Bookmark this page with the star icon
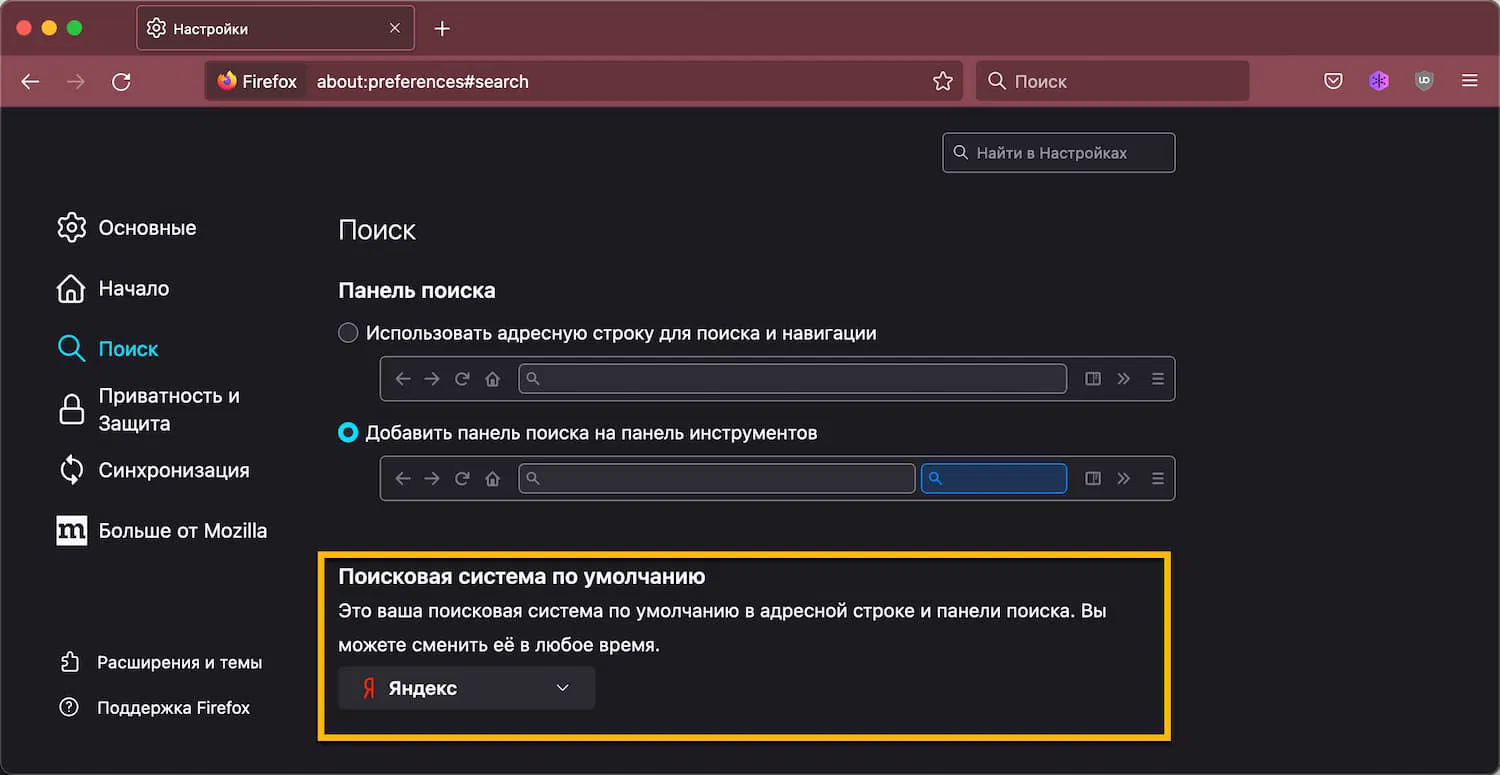Viewport: 1500px width, 775px height. (x=942, y=82)
